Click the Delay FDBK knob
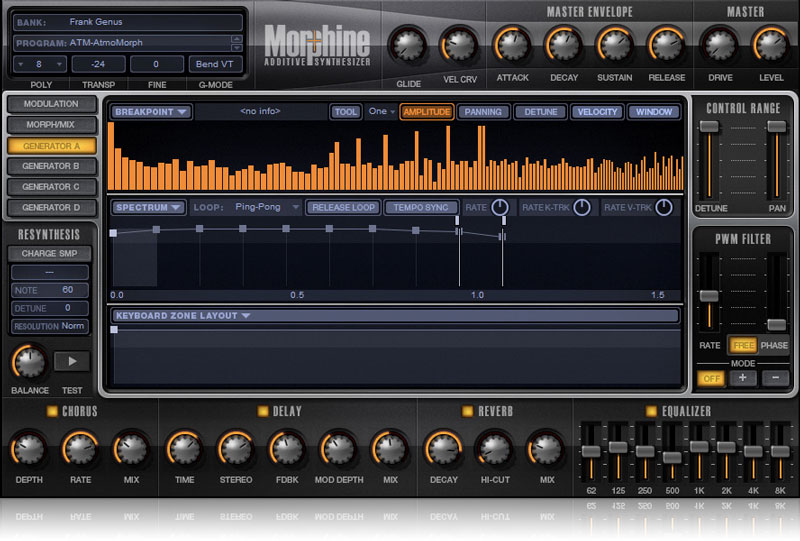 tap(287, 449)
